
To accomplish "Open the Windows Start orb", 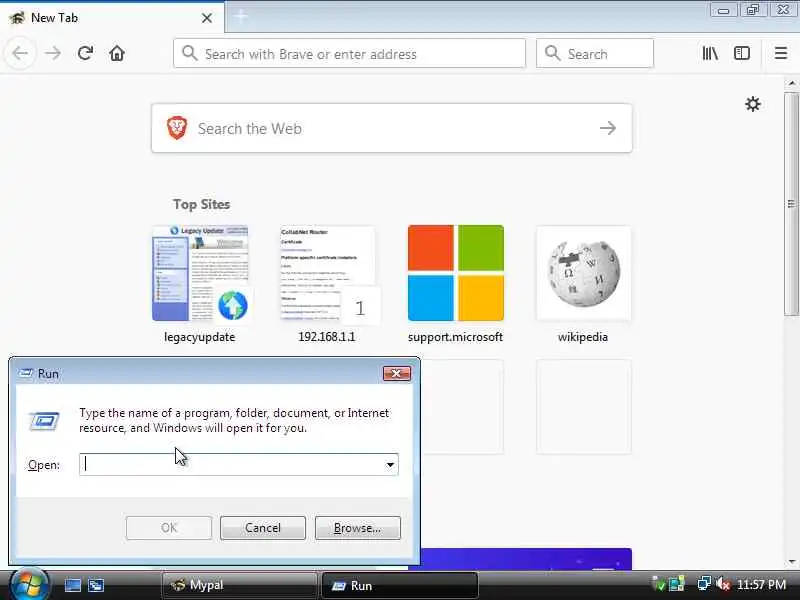I will pyautogui.click(x=28, y=584).
